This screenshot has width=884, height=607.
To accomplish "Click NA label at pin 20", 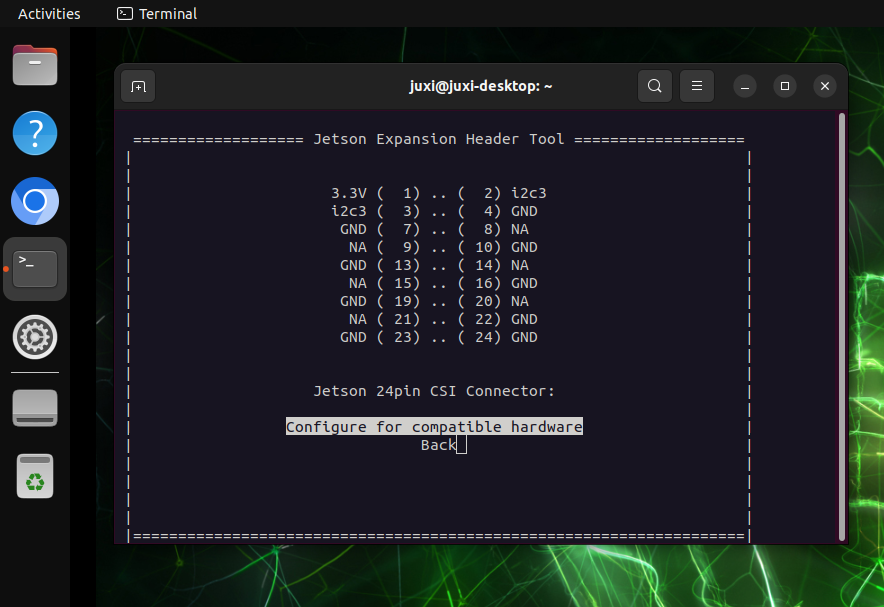I will point(520,302).
